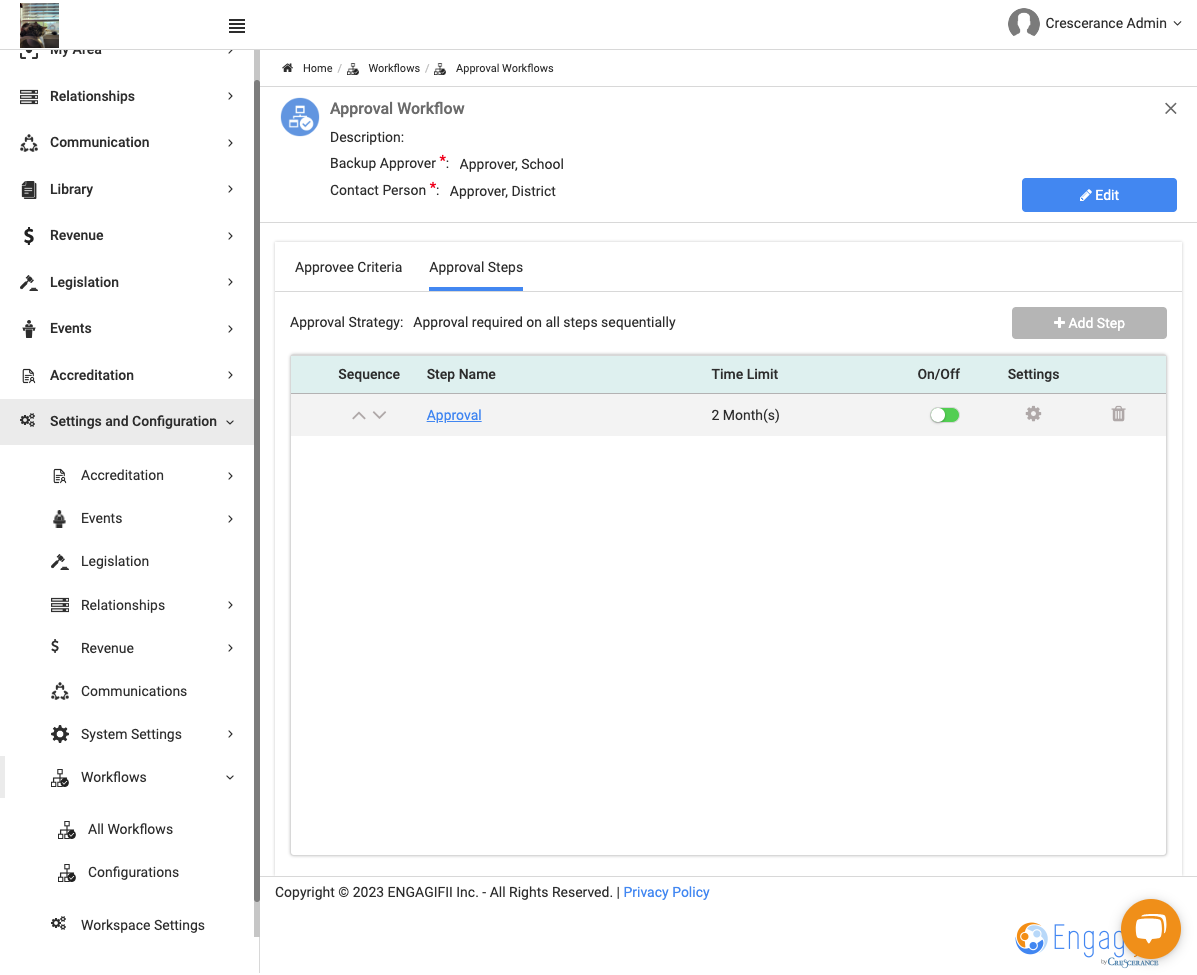Image resolution: width=1197 pixels, height=975 pixels.
Task: Click the System Settings gear icon
Action: [x=60, y=734]
